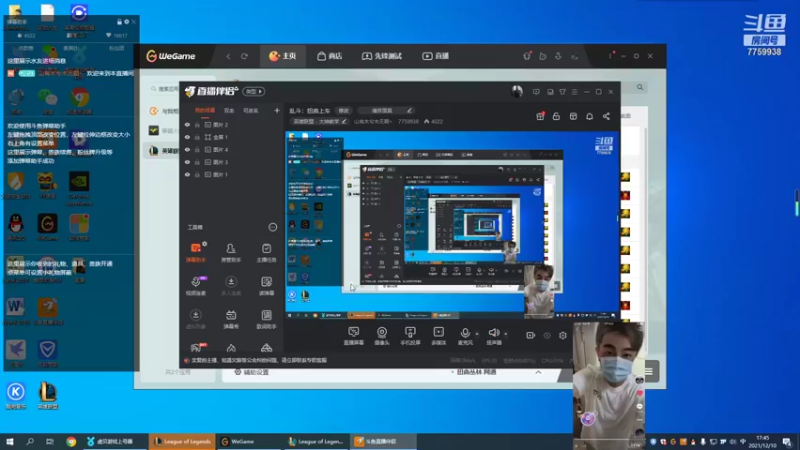800x450 pixels.
Task: Open the 房管助手 tool in the toolbox
Action: point(231,253)
